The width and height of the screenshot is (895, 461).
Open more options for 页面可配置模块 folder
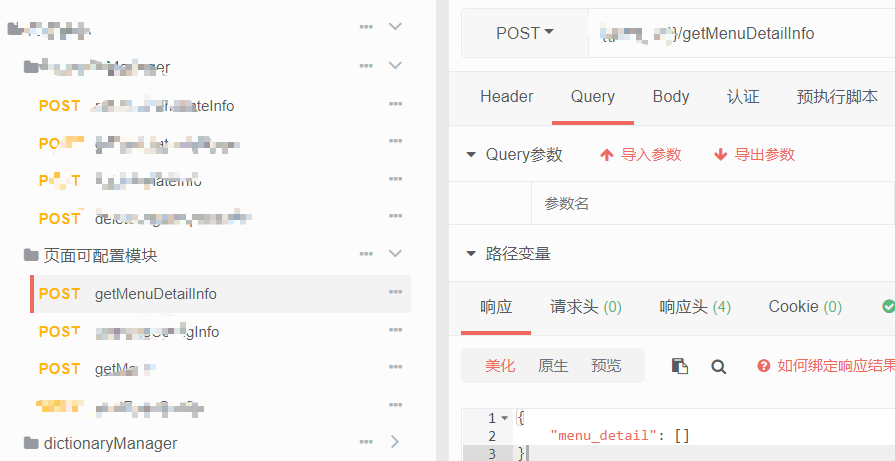(x=366, y=254)
